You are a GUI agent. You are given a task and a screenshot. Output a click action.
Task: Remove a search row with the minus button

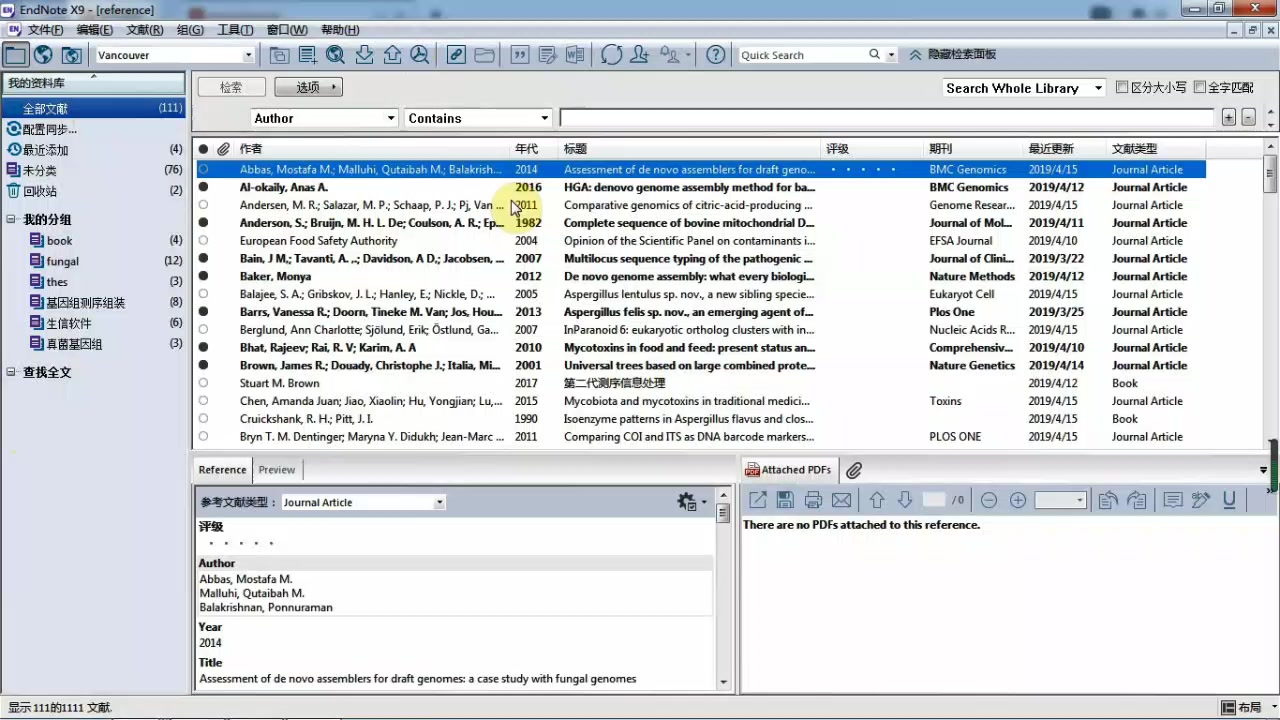coord(1248,118)
